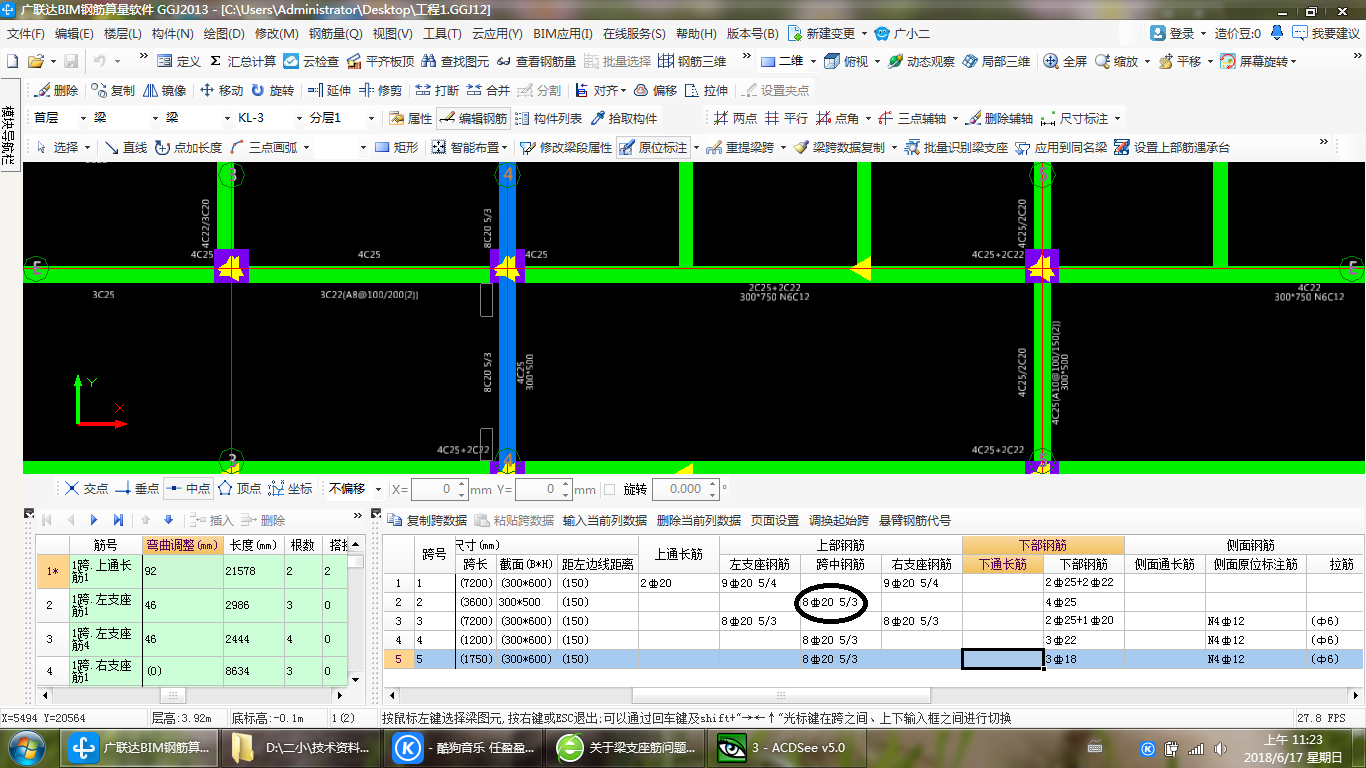The width and height of the screenshot is (1366, 768).
Task: Open 查看钢筋量 view
Action: (537, 61)
